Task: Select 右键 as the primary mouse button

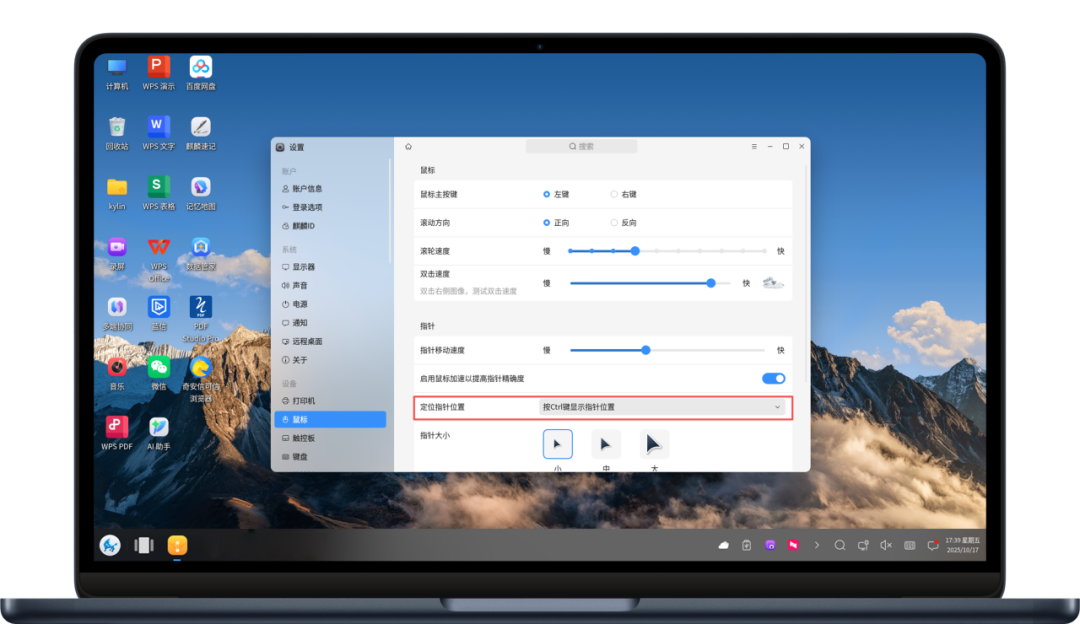Action: click(x=615, y=194)
